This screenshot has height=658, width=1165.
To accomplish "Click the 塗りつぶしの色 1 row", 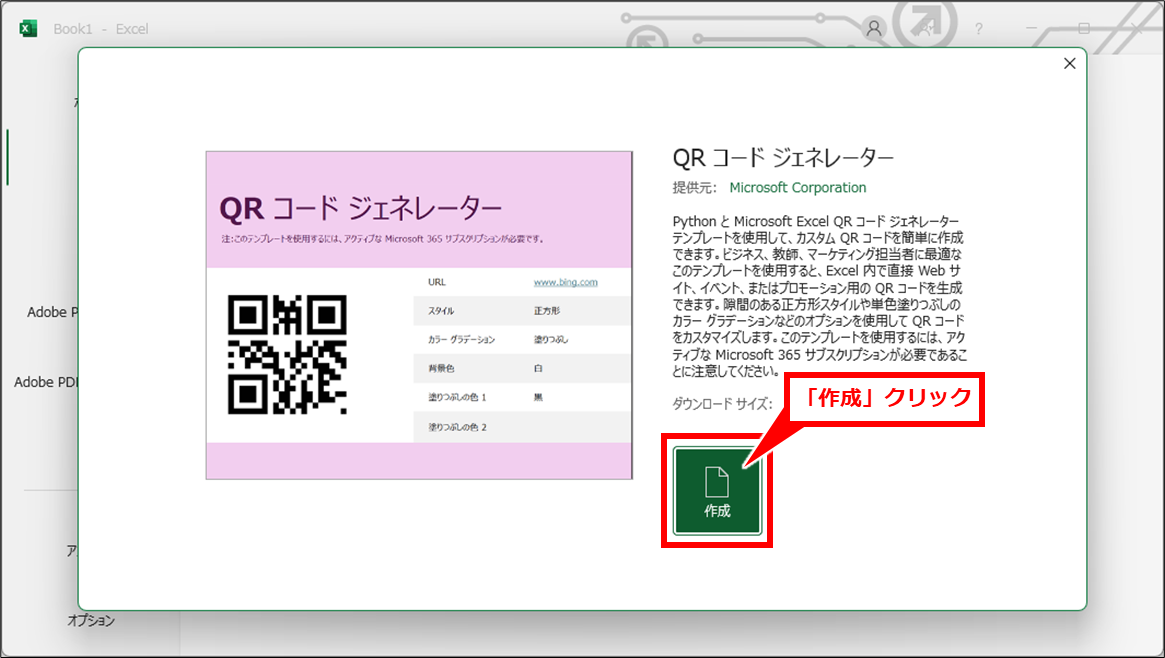I will point(522,397).
